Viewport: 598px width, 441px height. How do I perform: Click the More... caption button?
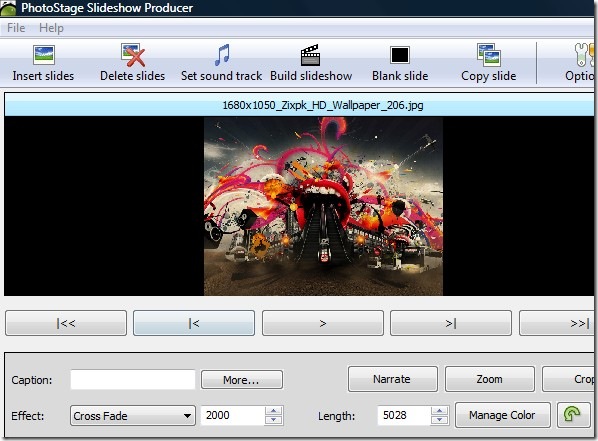(x=242, y=380)
